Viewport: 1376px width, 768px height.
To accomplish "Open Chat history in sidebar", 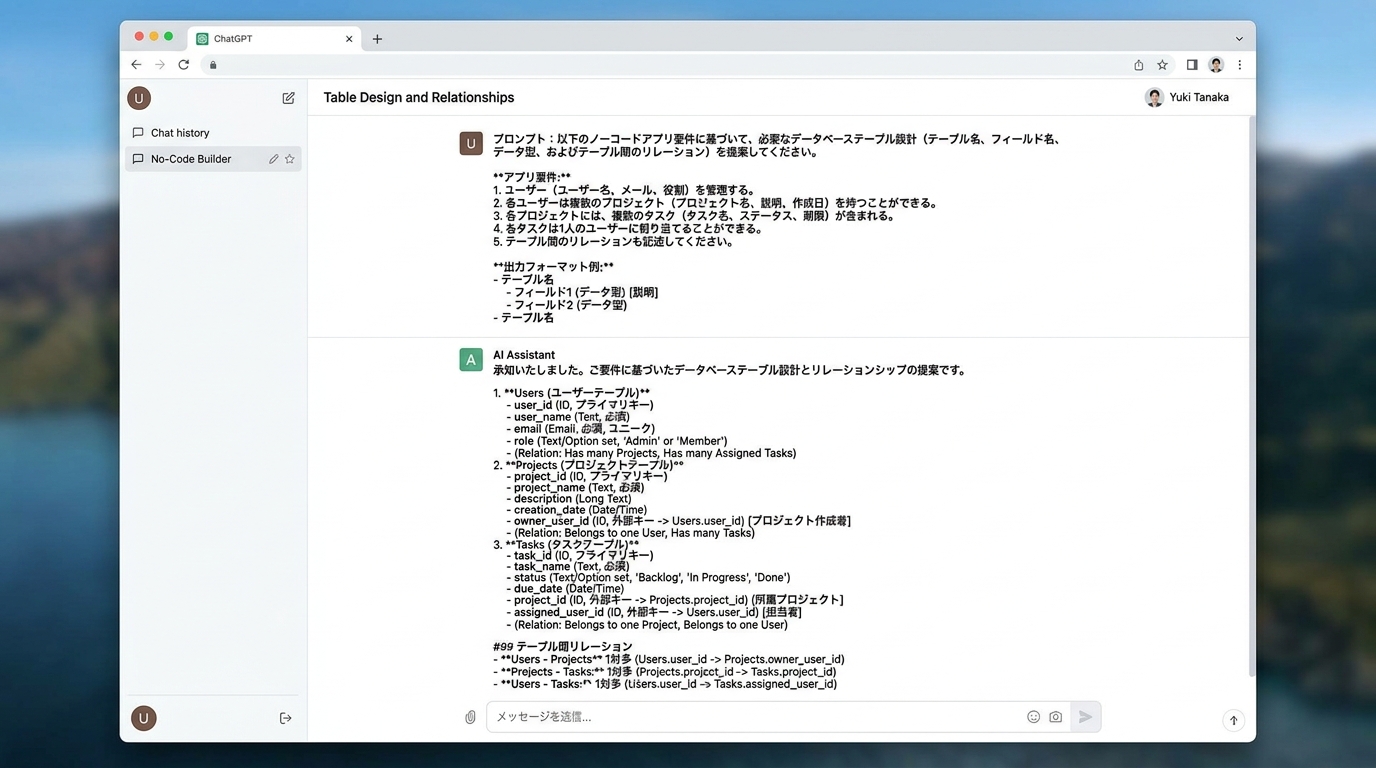I will [180, 133].
